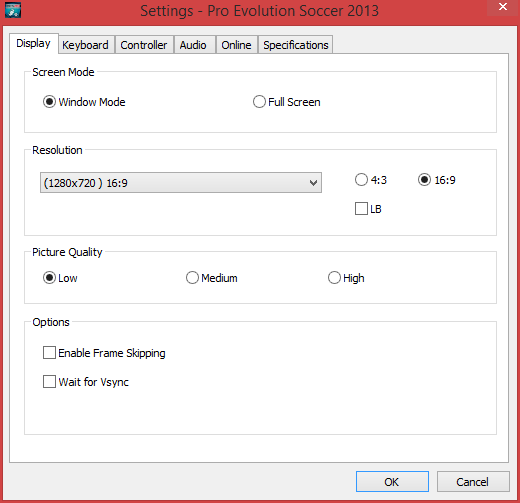Select the Online tab
This screenshot has height=503, width=520.
pyautogui.click(x=236, y=45)
